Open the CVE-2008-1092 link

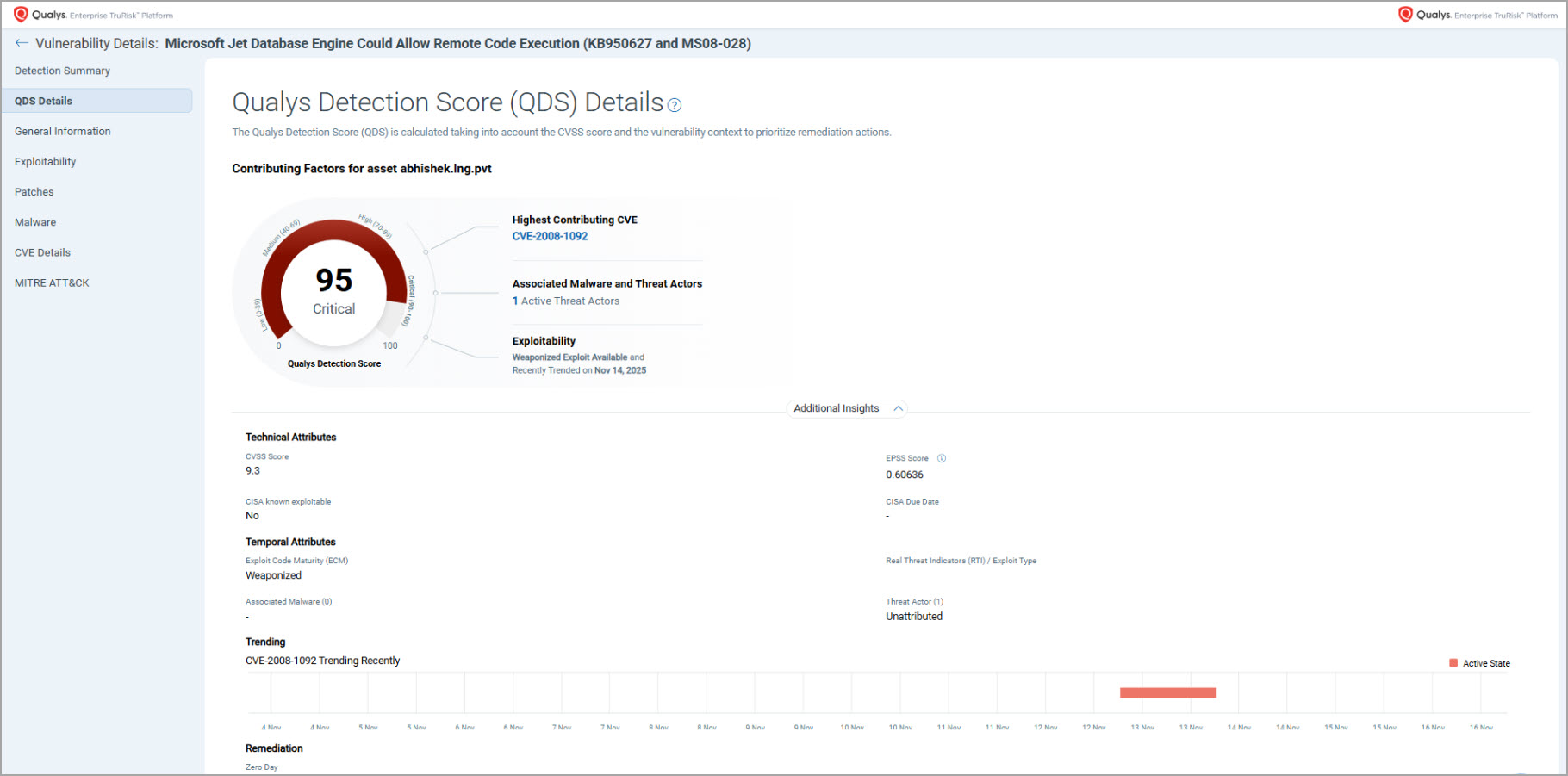pyautogui.click(x=550, y=236)
